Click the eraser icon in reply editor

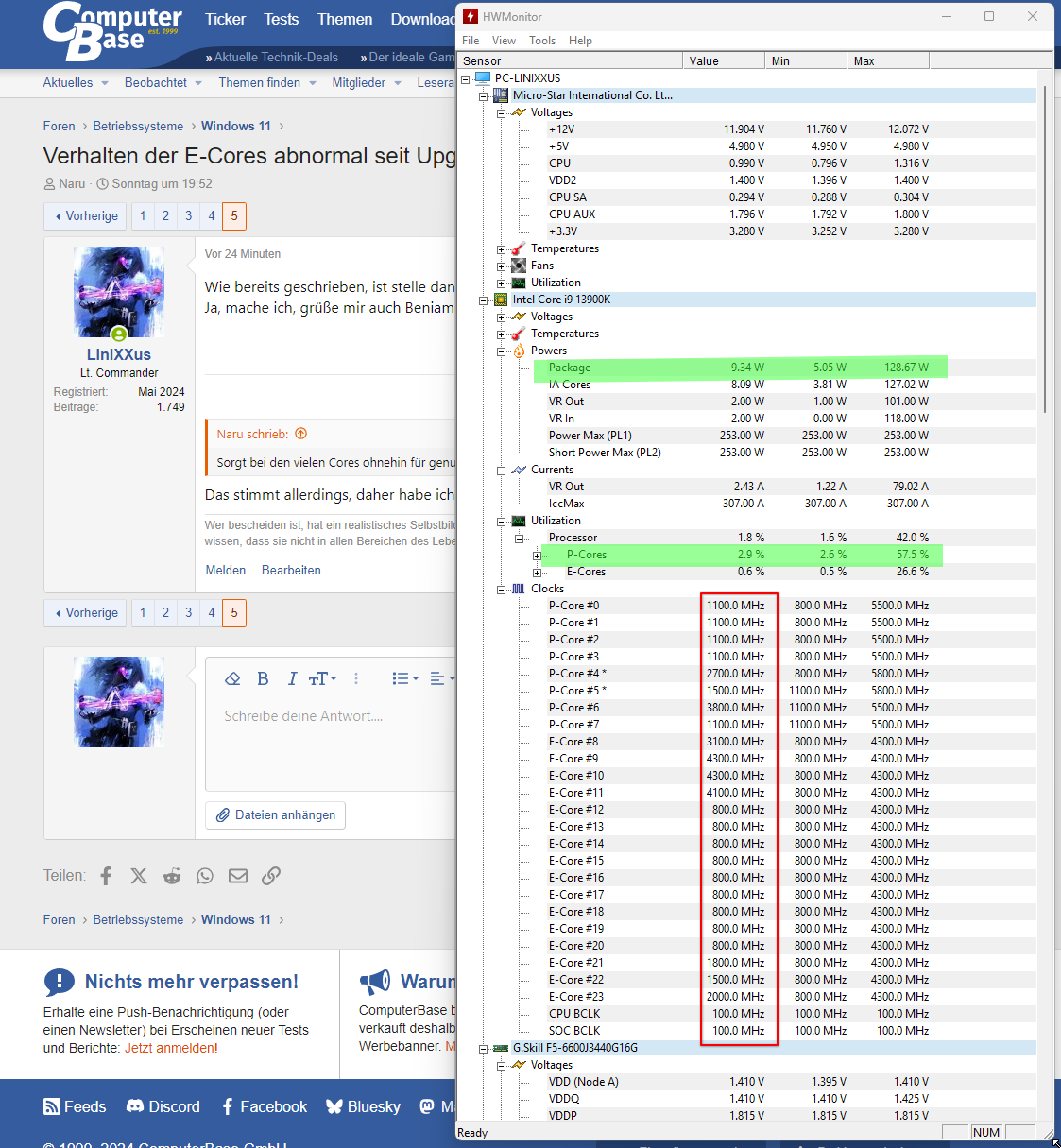pos(232,678)
